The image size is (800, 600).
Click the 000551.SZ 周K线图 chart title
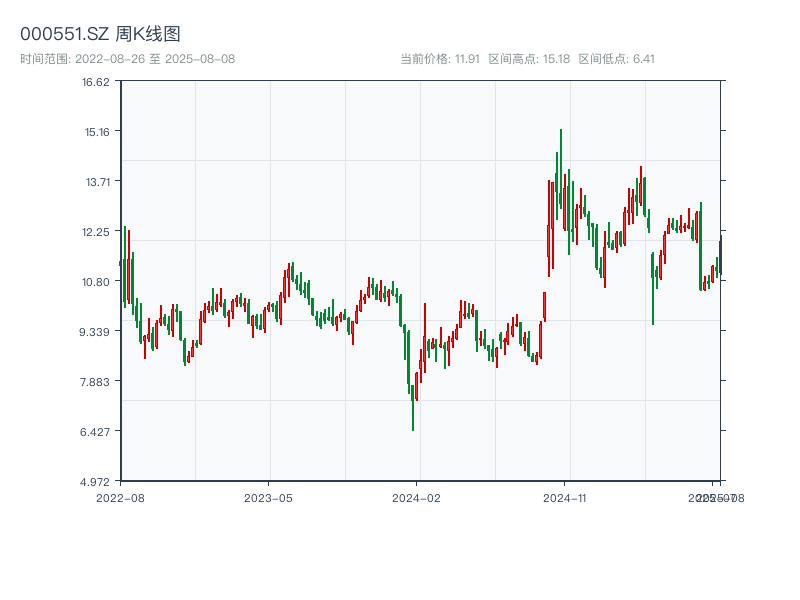100,34
